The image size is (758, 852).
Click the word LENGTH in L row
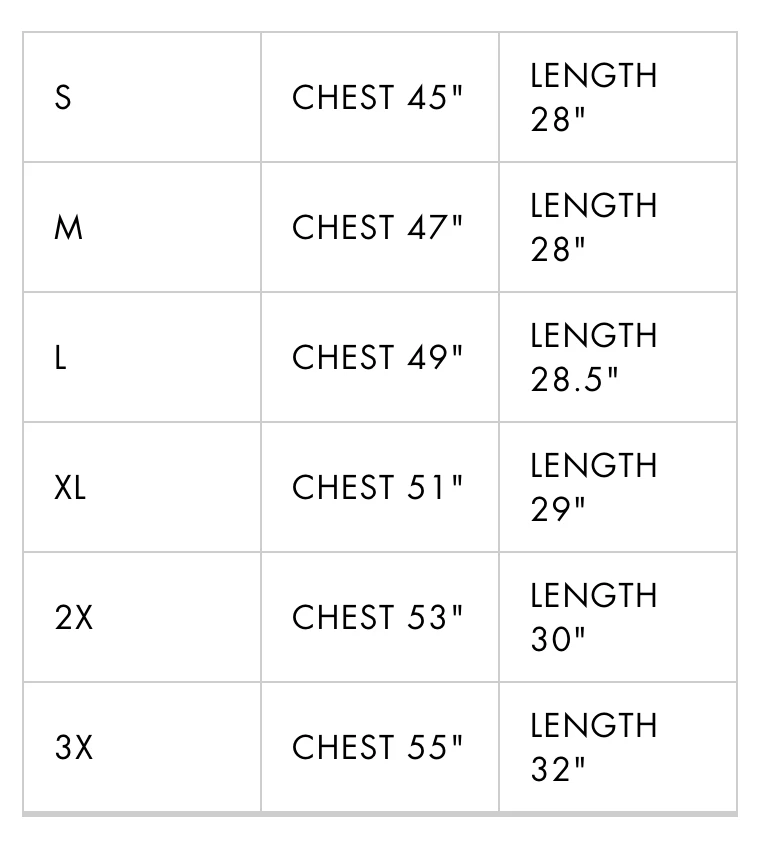click(594, 336)
